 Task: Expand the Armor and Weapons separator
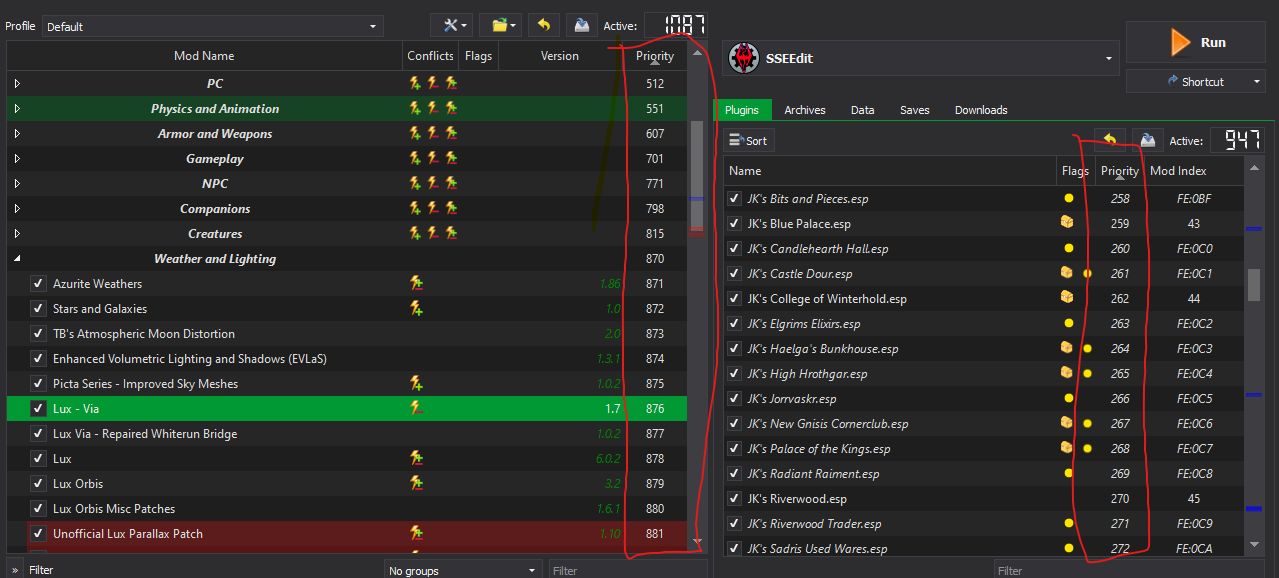pyautogui.click(x=17, y=134)
